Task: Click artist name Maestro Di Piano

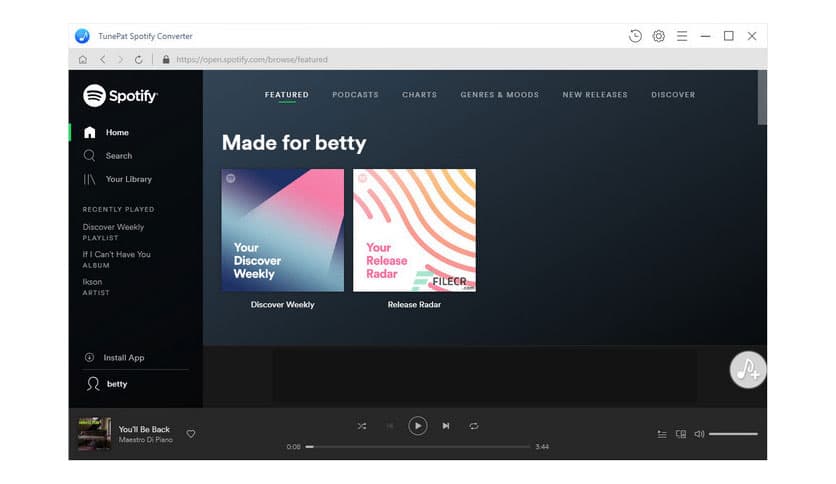Action: pos(146,440)
